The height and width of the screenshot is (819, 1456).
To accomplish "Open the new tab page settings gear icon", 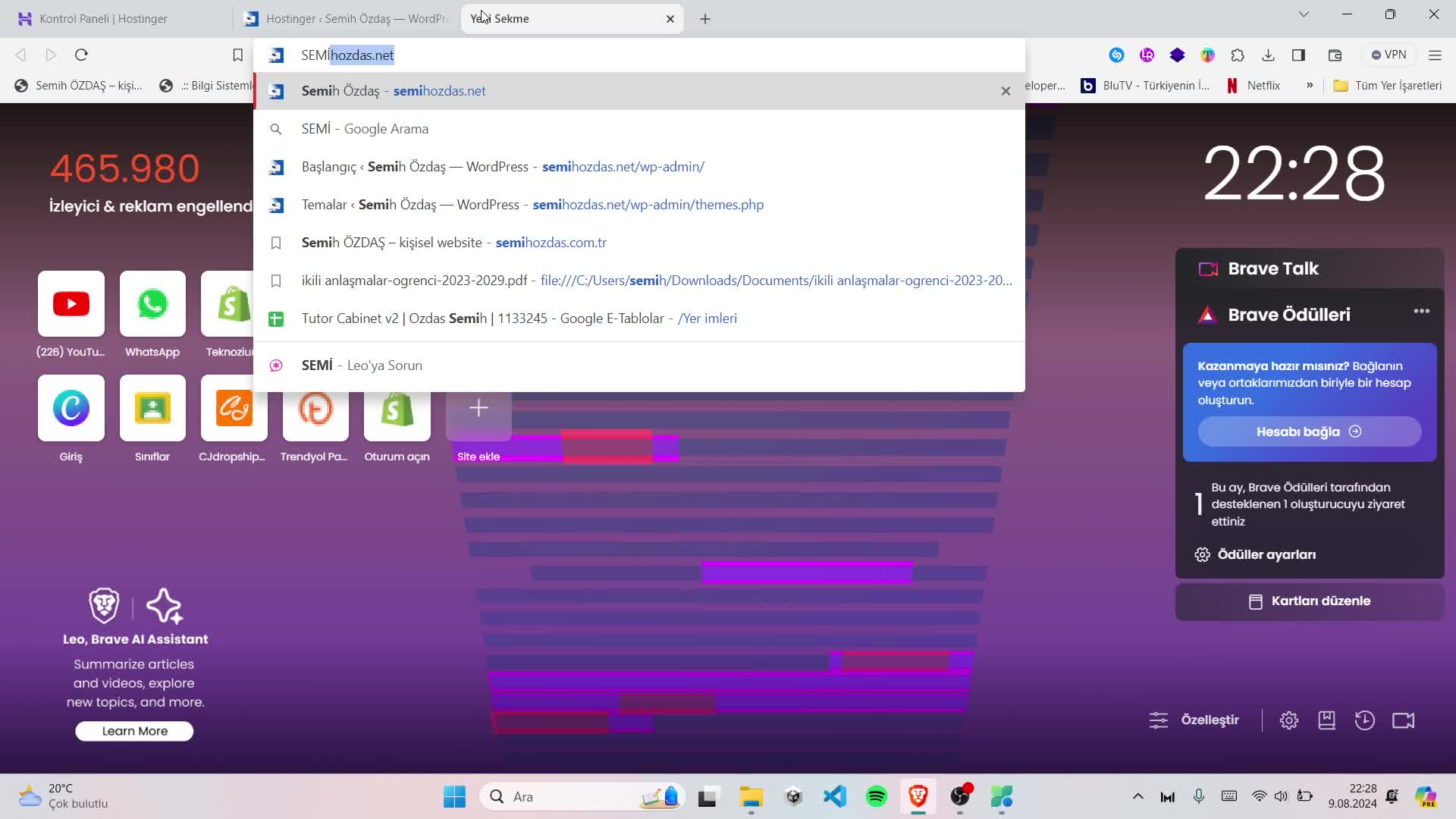I will tap(1289, 720).
